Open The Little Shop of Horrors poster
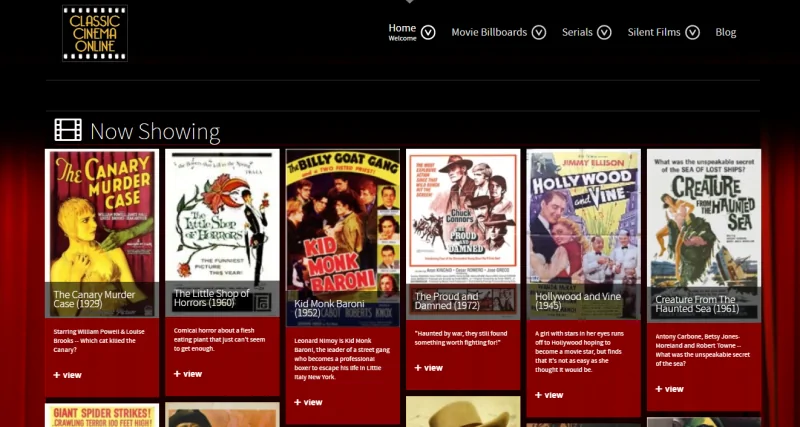800x427 pixels. (x=222, y=232)
